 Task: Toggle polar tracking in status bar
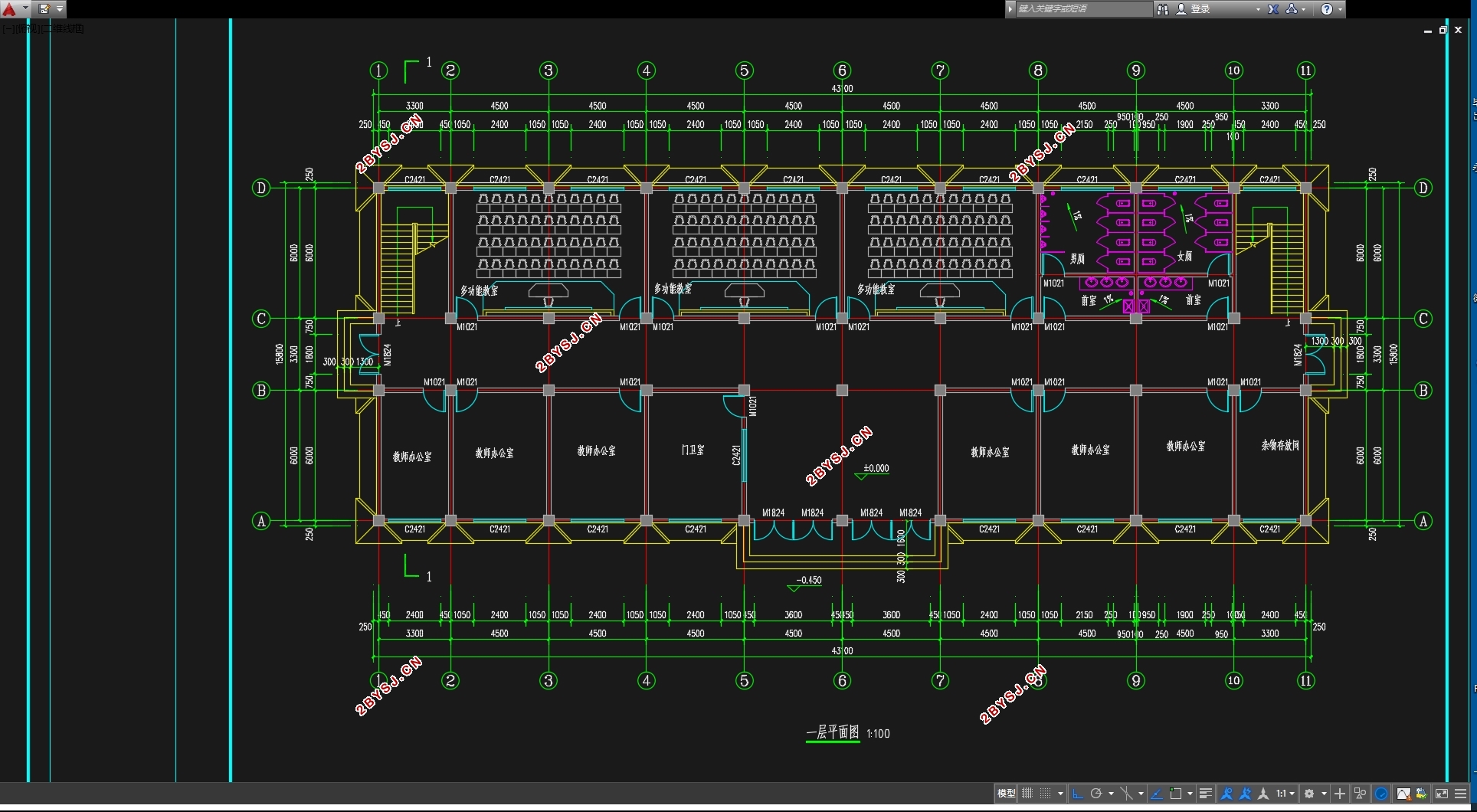point(1096,794)
